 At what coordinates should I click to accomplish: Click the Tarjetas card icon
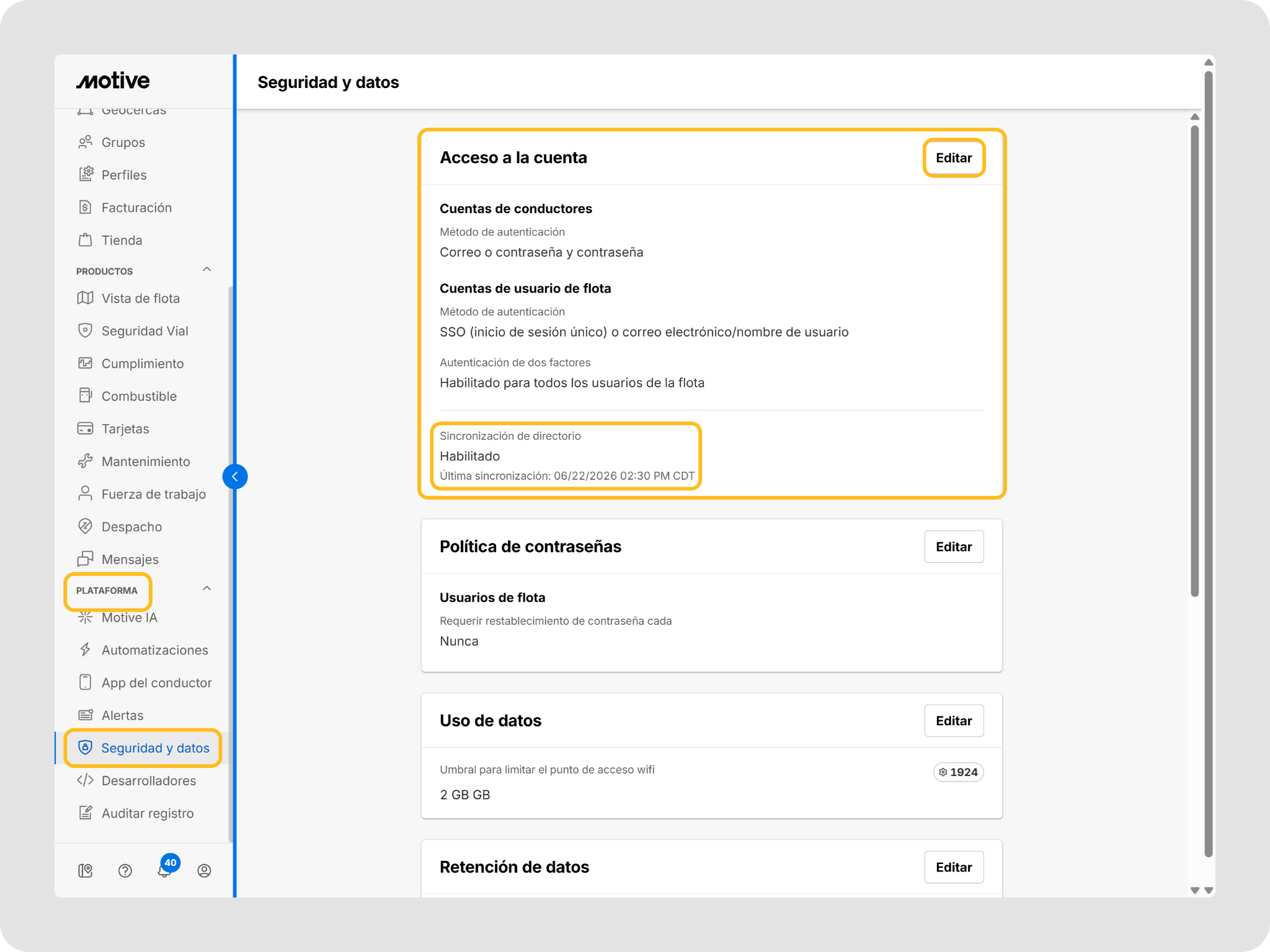86,429
